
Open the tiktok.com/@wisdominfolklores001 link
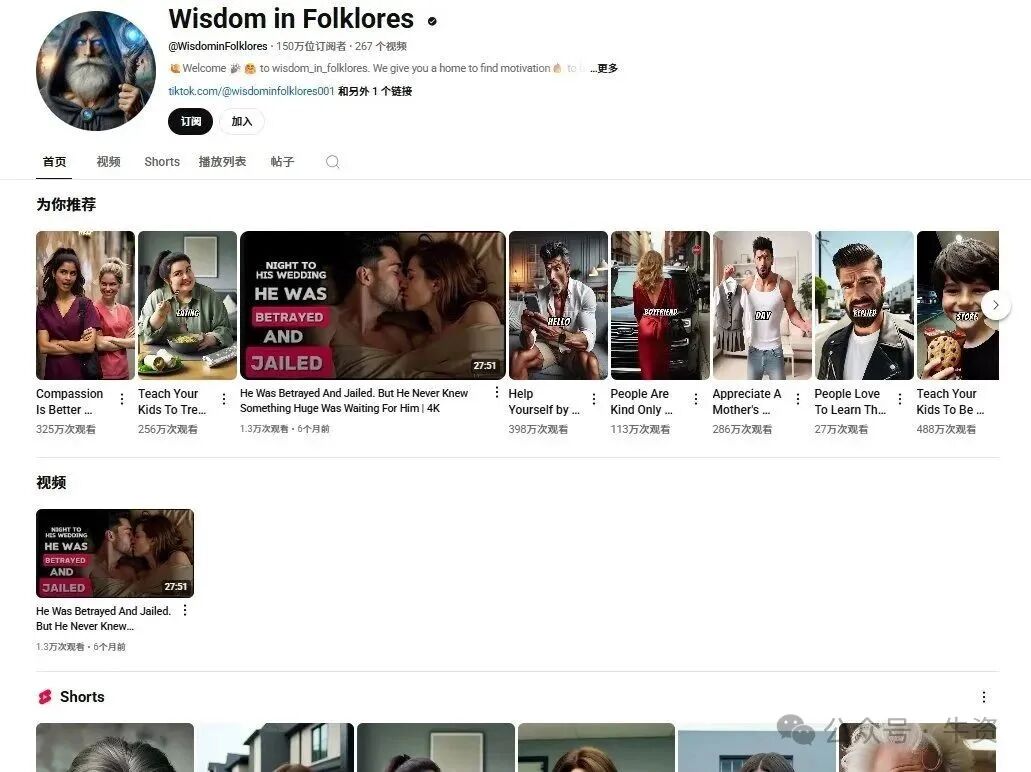[x=251, y=91]
